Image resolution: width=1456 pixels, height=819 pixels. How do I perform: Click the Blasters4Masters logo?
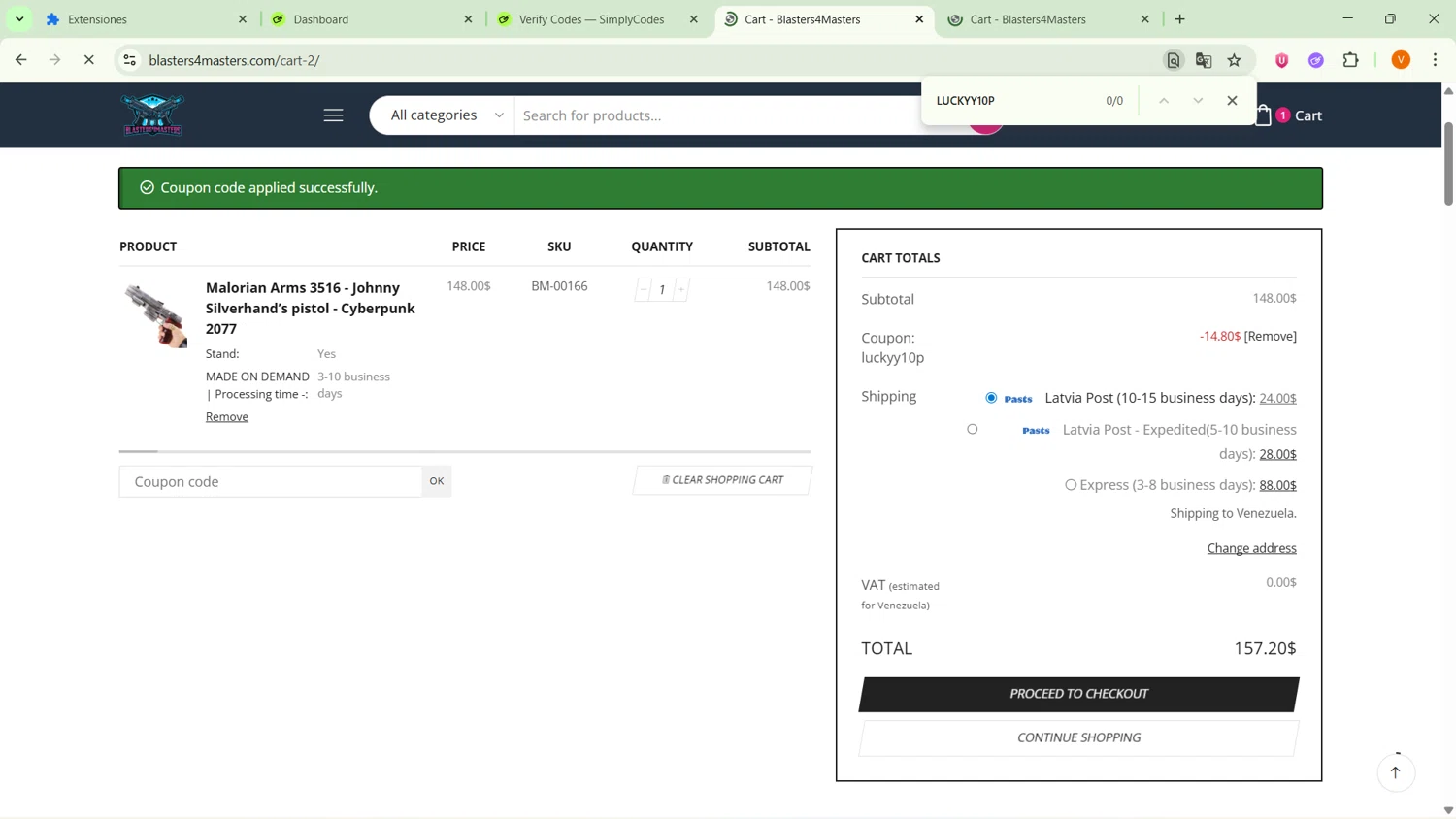[152, 115]
